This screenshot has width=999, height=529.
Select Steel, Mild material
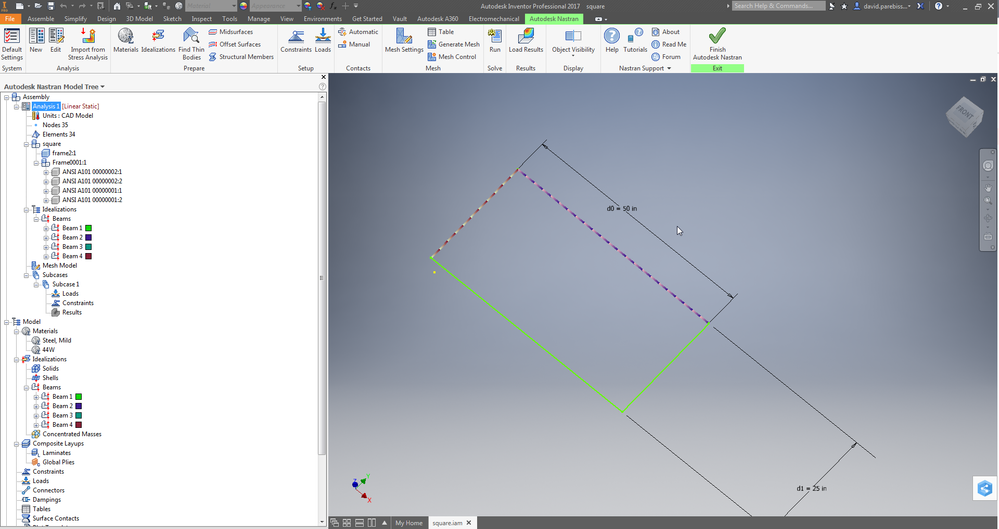[x=56, y=340]
